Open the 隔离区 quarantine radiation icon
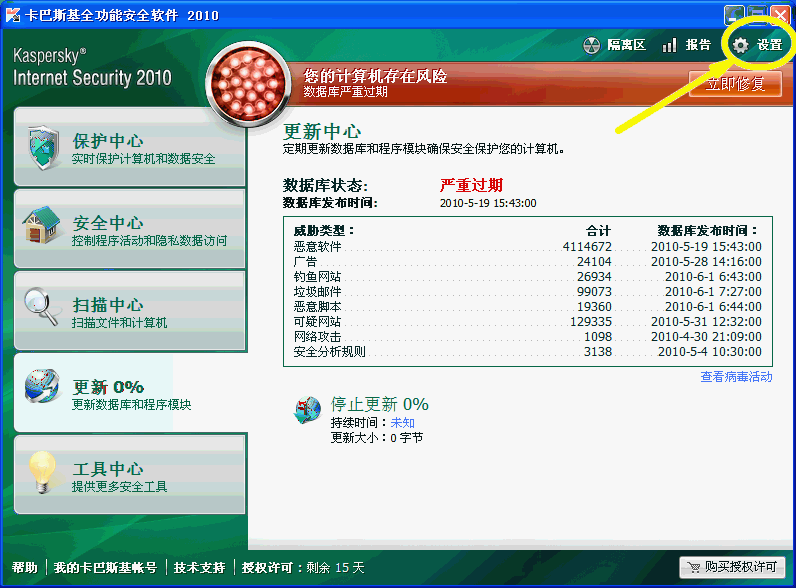796x588 pixels. pos(591,45)
